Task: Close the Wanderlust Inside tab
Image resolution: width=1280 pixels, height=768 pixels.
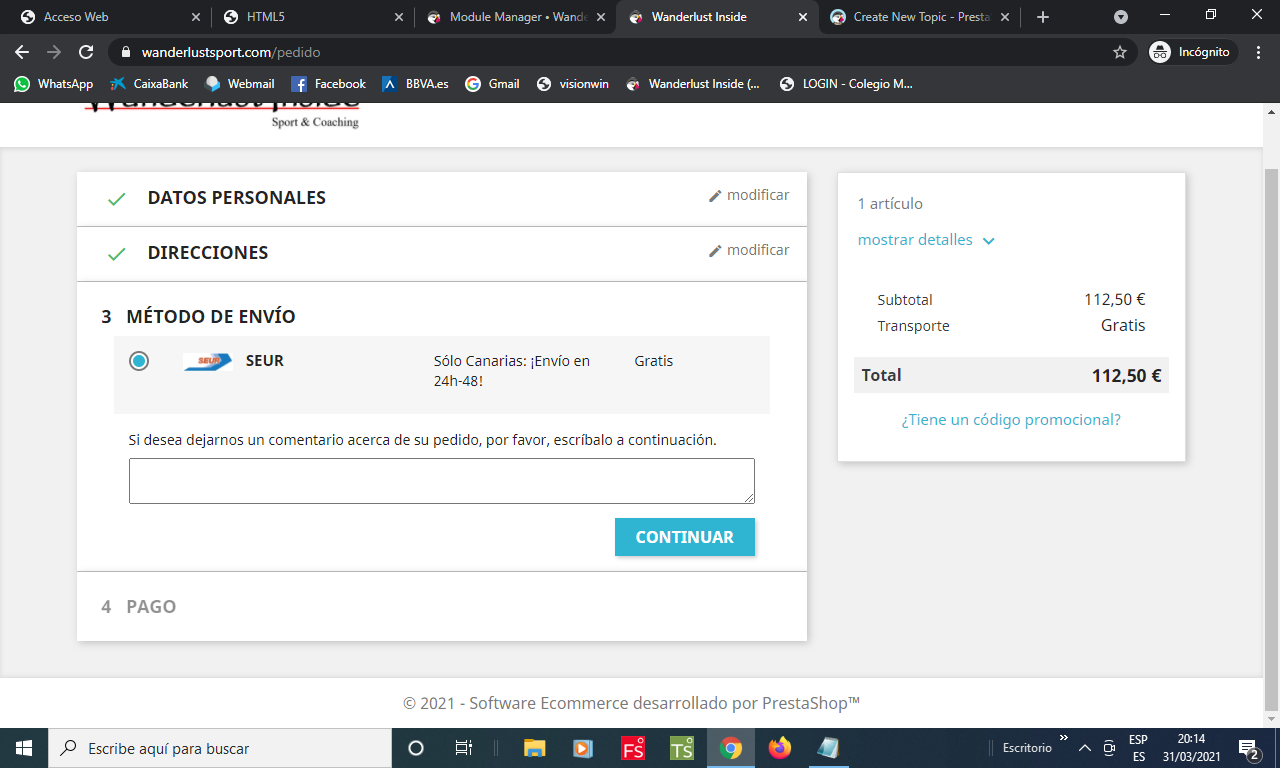Action: pos(802,17)
